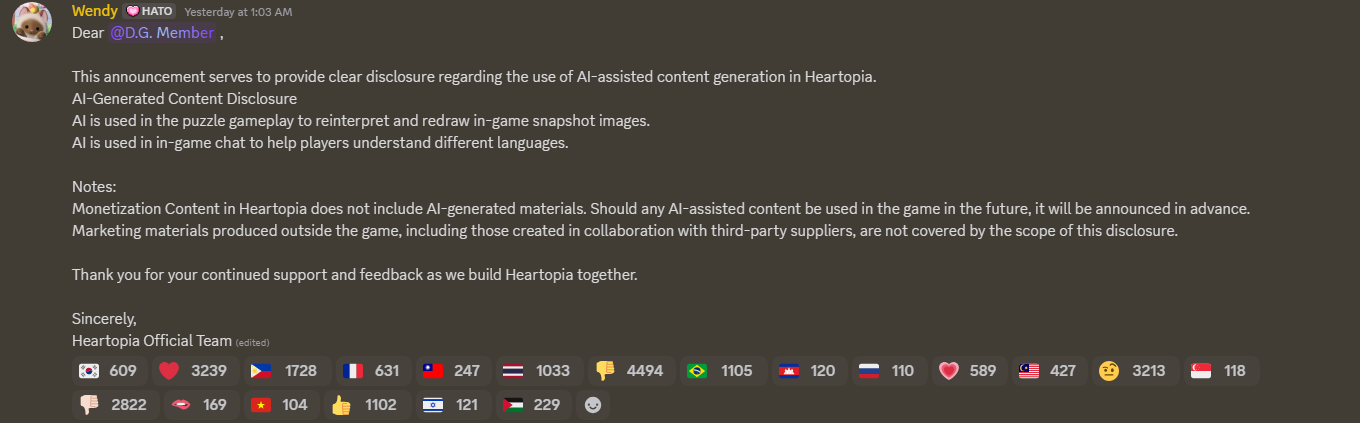Click the South Korea flag reaction
Screen dimensions: 1360x423
point(109,371)
